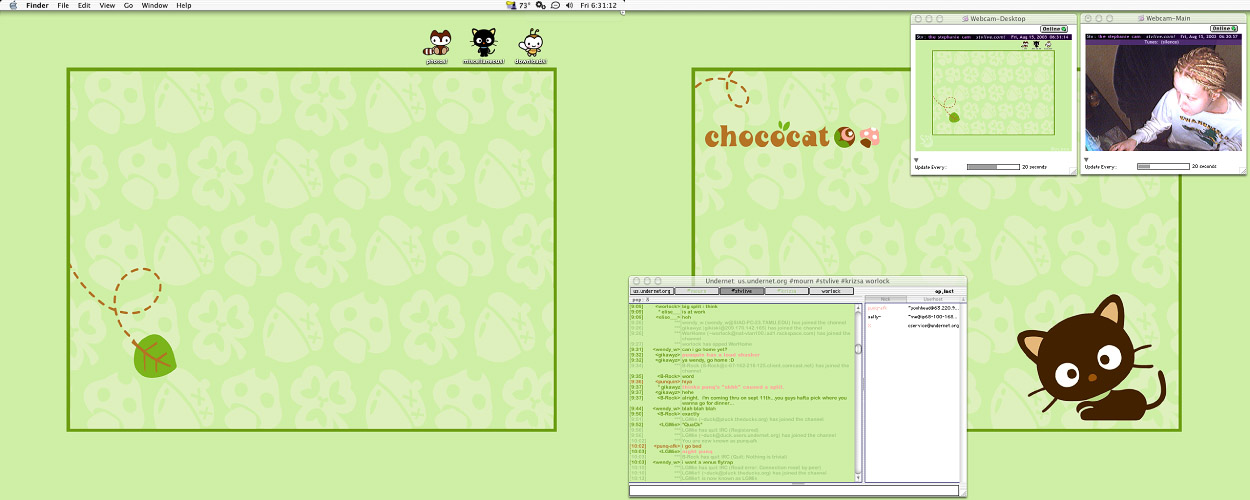Image resolution: width=1250 pixels, height=500 pixels.
Task: Click the Apple menu icon
Action: (x=13, y=5)
